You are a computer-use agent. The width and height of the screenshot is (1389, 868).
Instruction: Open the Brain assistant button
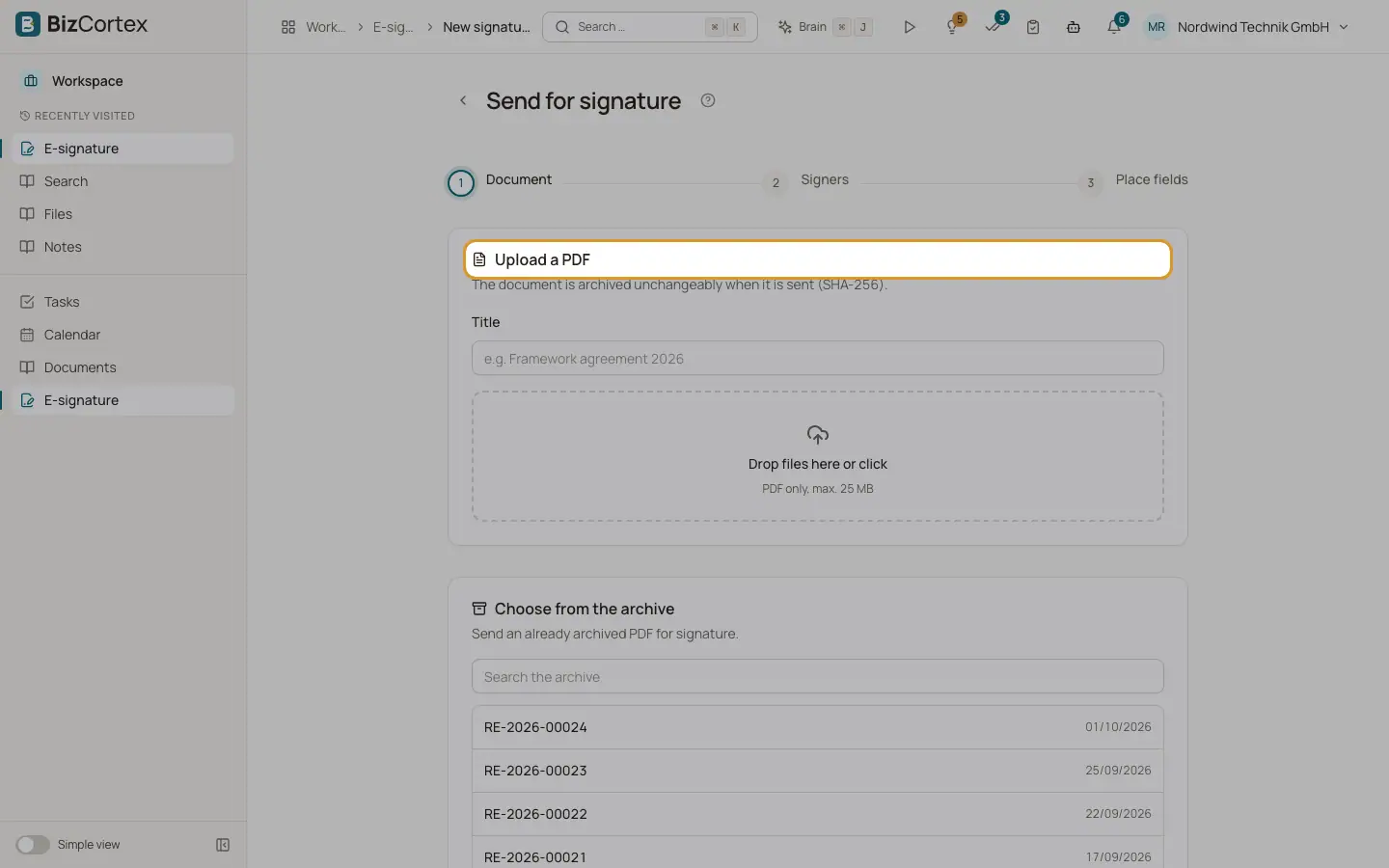coord(826,27)
